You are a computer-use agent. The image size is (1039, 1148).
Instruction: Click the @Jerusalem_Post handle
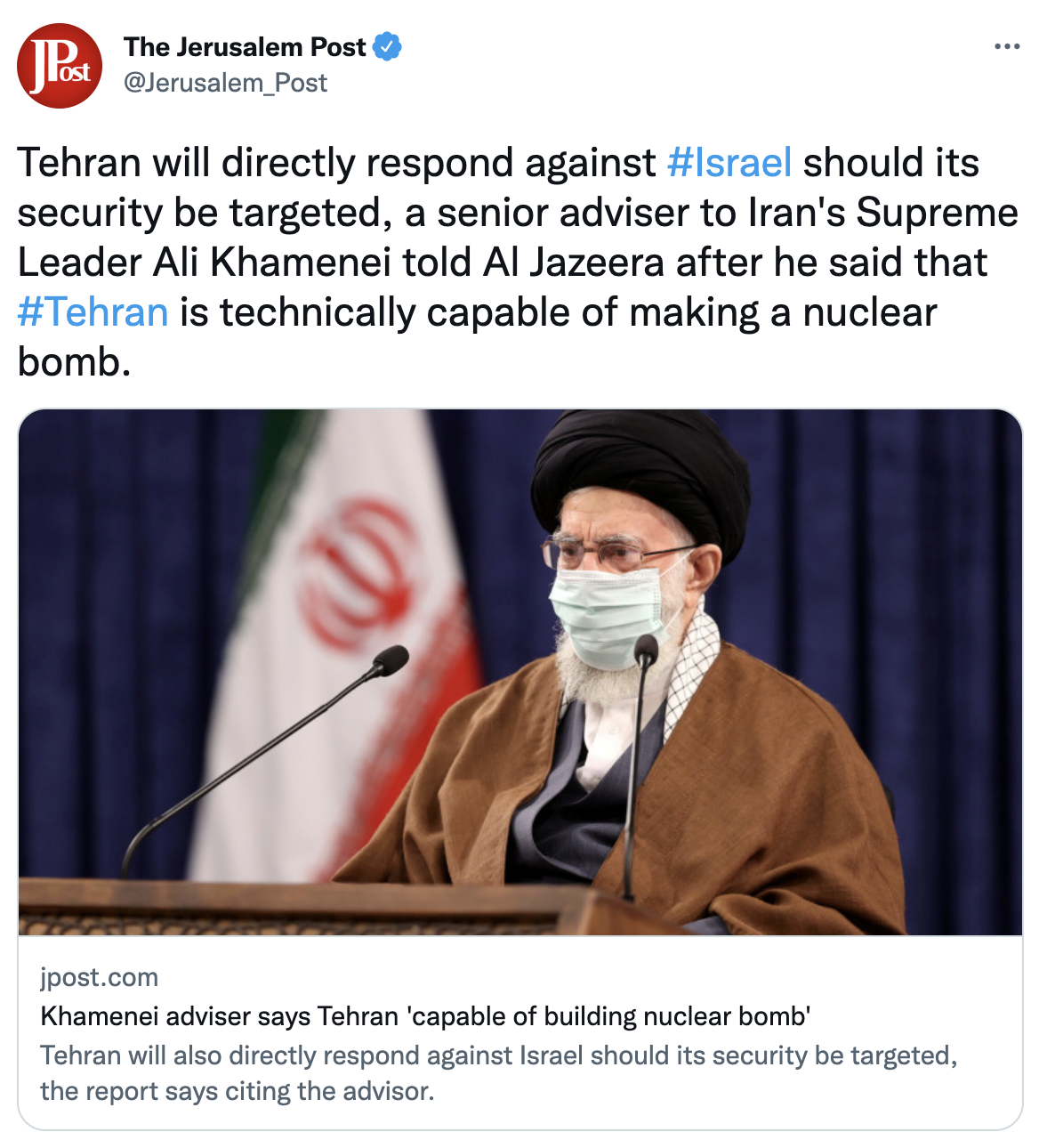coord(225,83)
